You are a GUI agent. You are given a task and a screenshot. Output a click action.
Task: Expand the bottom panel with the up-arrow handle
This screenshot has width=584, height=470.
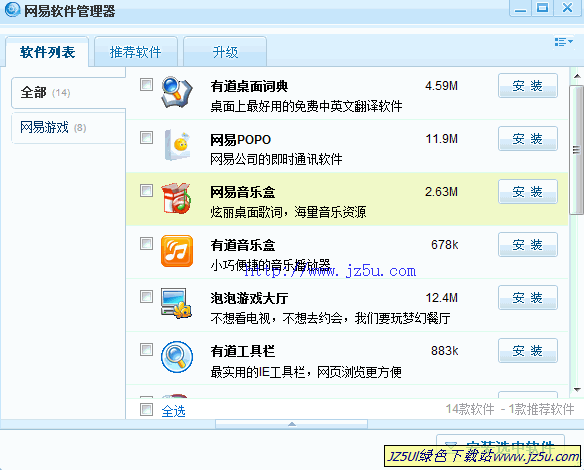click(x=292, y=424)
